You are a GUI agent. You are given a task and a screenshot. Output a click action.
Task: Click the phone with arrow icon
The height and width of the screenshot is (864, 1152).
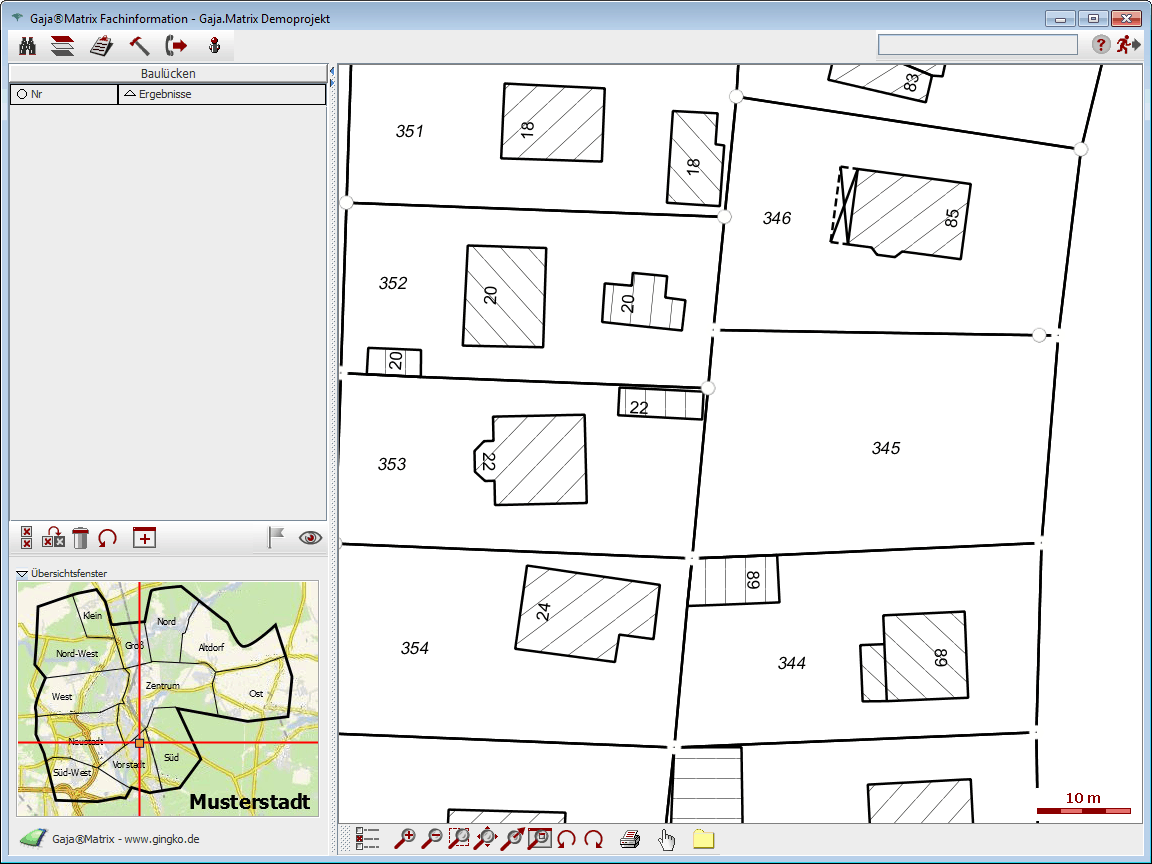[x=176, y=45]
